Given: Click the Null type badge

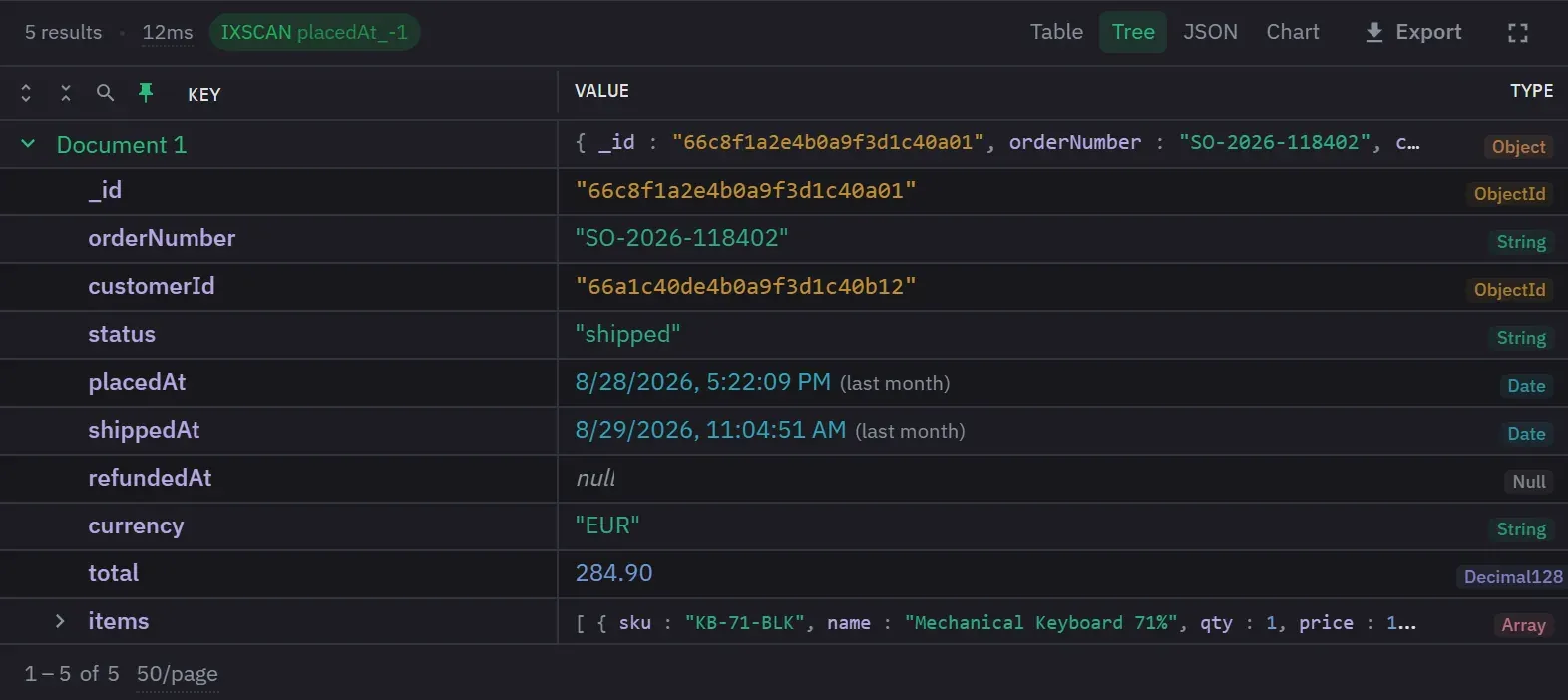Looking at the screenshot, I should point(1528,482).
